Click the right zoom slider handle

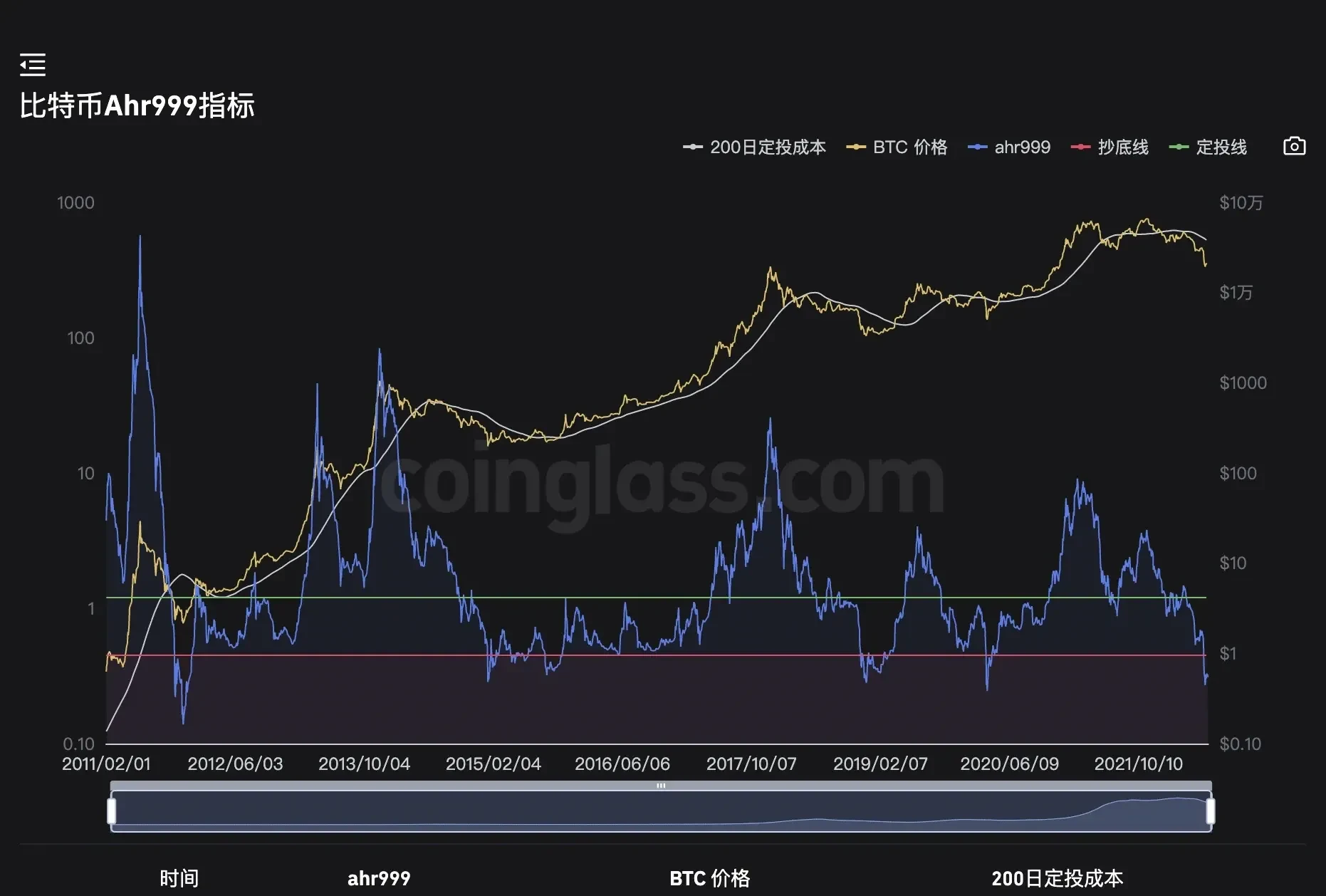point(1210,811)
